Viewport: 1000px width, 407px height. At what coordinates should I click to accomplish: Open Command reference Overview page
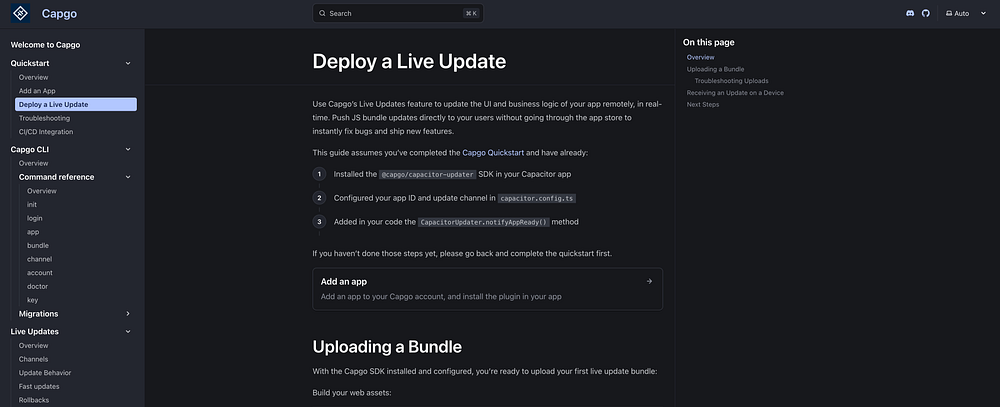coord(41,191)
